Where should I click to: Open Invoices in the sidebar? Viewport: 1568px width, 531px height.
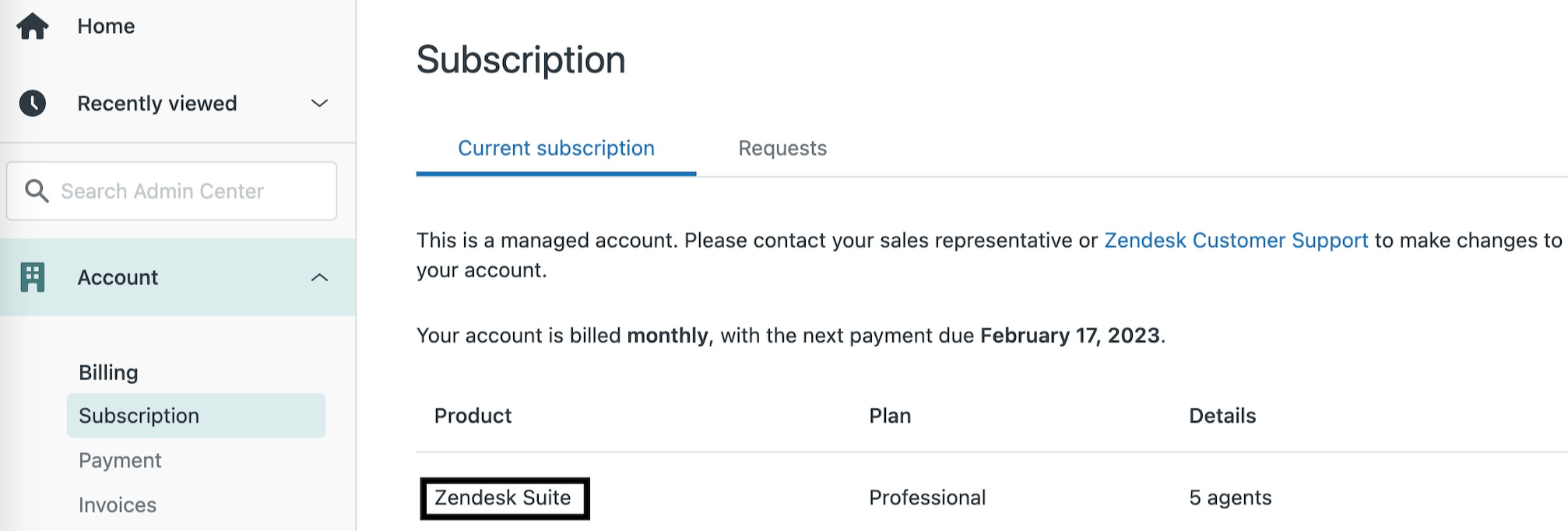118,505
